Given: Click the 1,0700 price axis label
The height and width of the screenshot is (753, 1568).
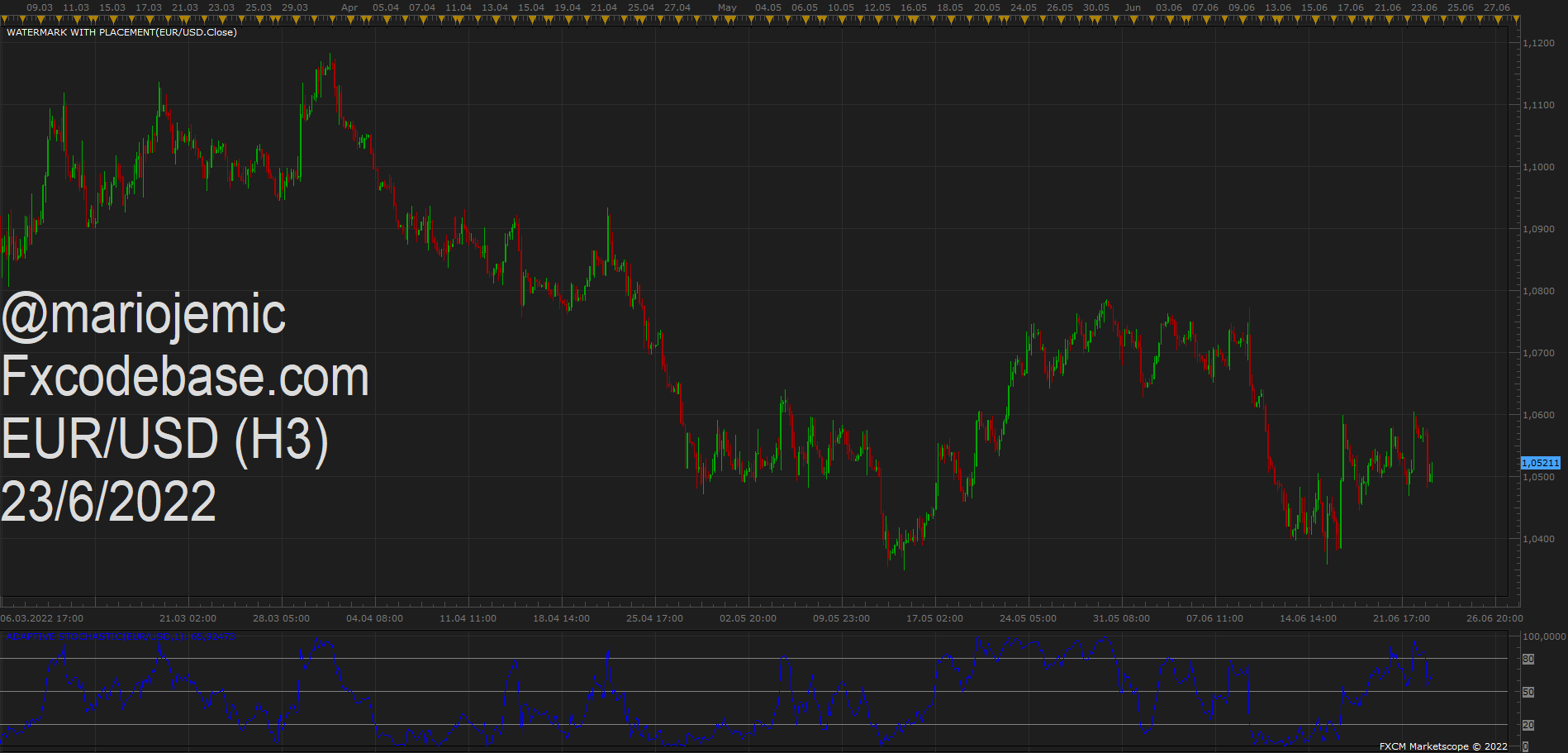Looking at the screenshot, I should click(x=1538, y=353).
